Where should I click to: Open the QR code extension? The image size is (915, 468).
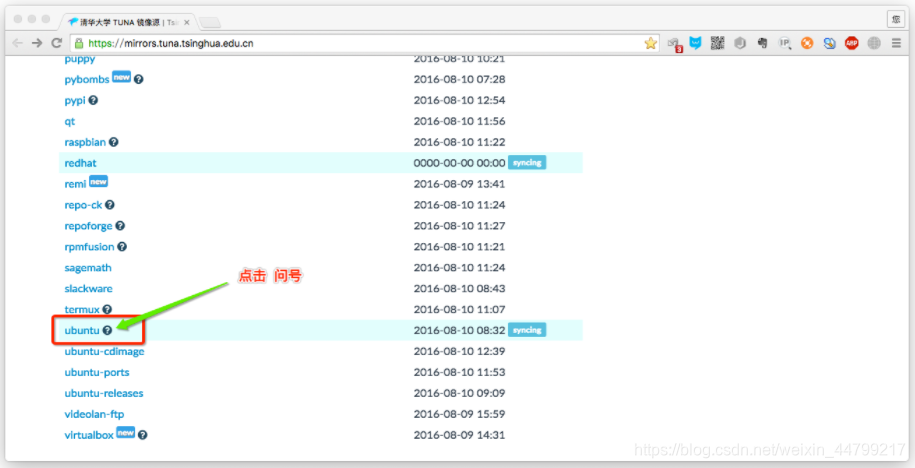coord(717,43)
